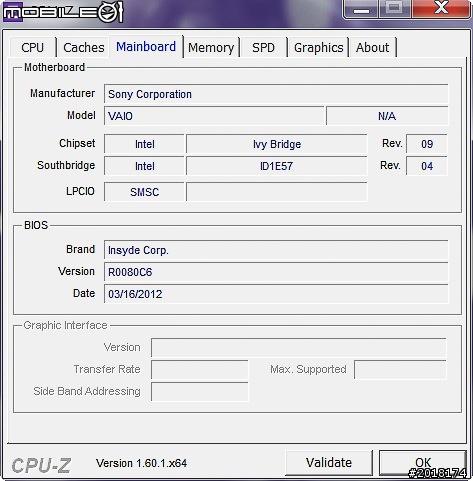The height and width of the screenshot is (481, 473).
Task: Click the Manufacturer label
Action: point(62,93)
